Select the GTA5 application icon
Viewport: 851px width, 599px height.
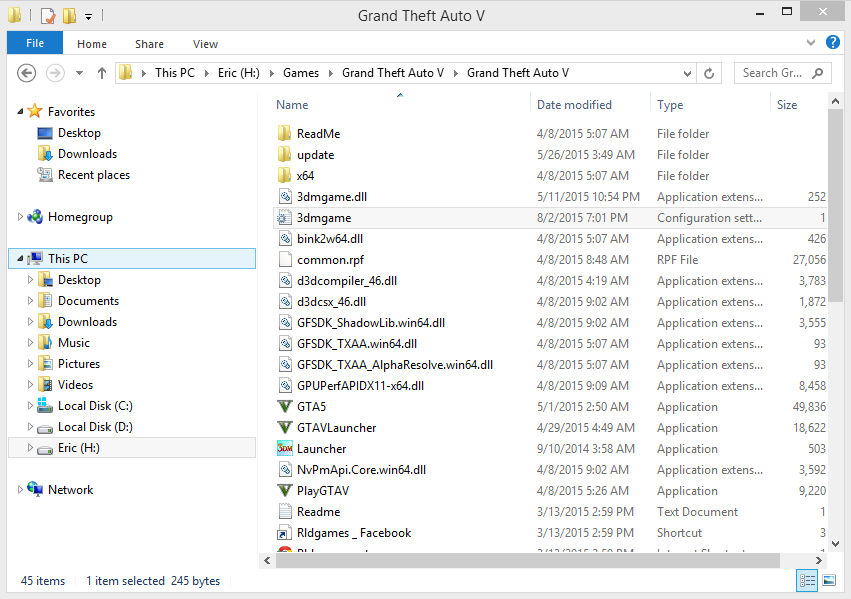click(x=284, y=406)
